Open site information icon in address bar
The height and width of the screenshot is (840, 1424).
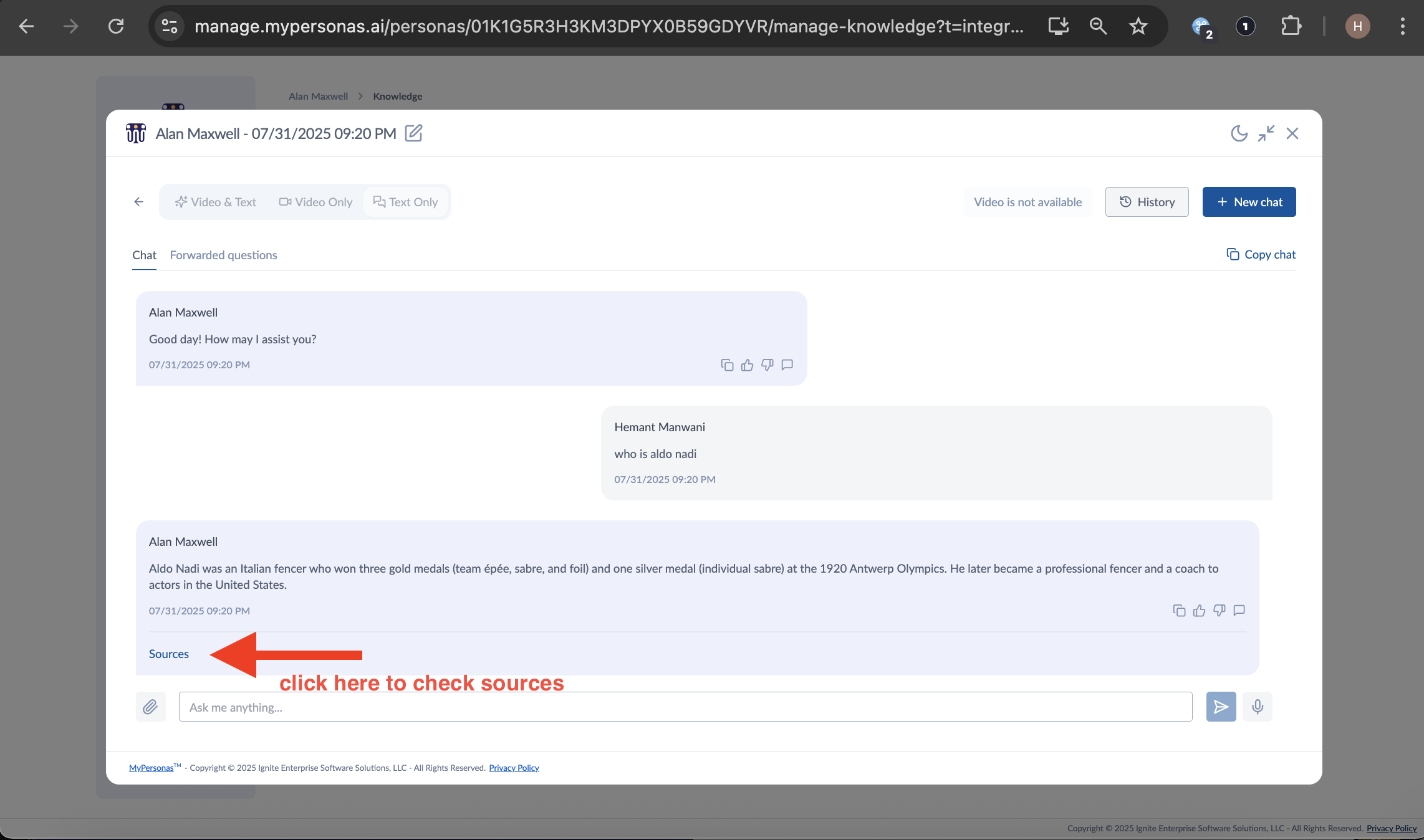pos(169,26)
